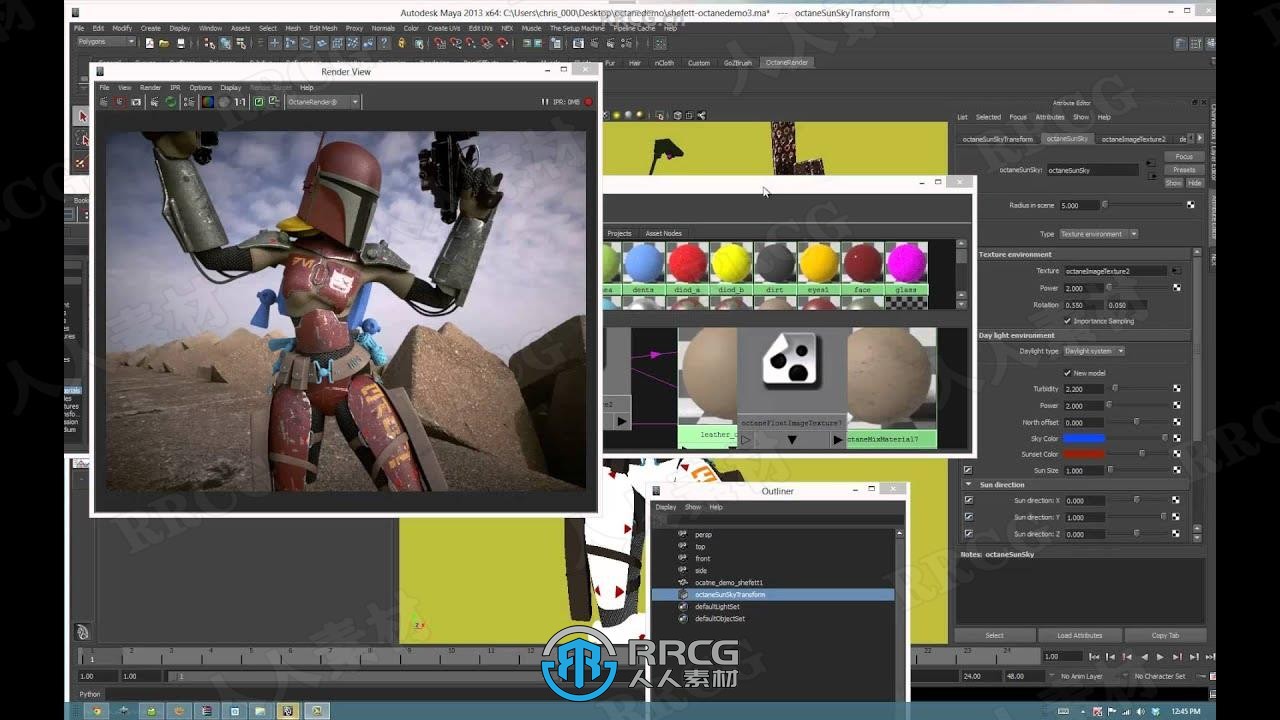Click the Radius in scene value field
The height and width of the screenshot is (720, 1280).
click(1078, 205)
